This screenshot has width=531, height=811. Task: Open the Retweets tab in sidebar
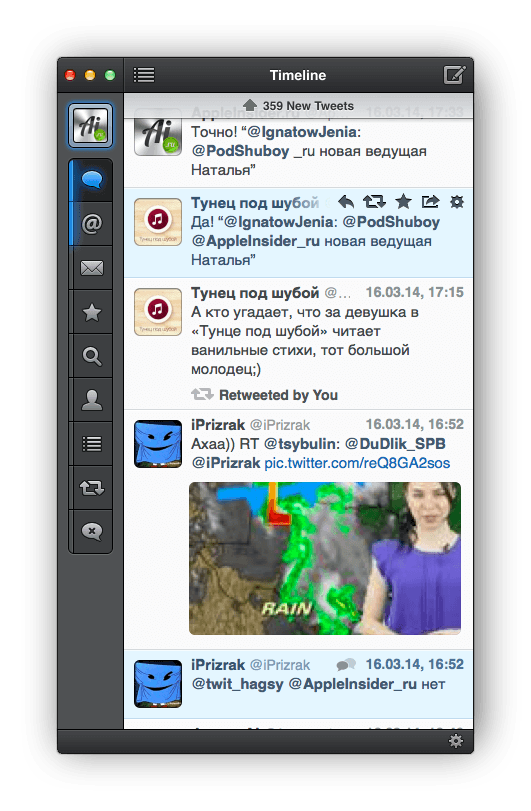coord(92,488)
